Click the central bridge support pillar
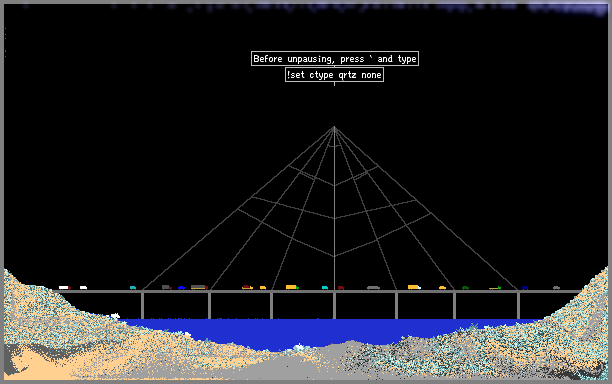This screenshot has width=612, height=384. (334, 306)
